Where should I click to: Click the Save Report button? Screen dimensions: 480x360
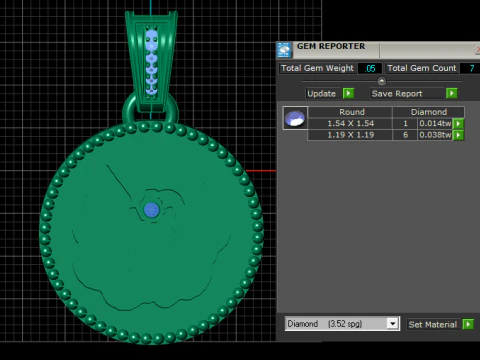[x=408, y=93]
